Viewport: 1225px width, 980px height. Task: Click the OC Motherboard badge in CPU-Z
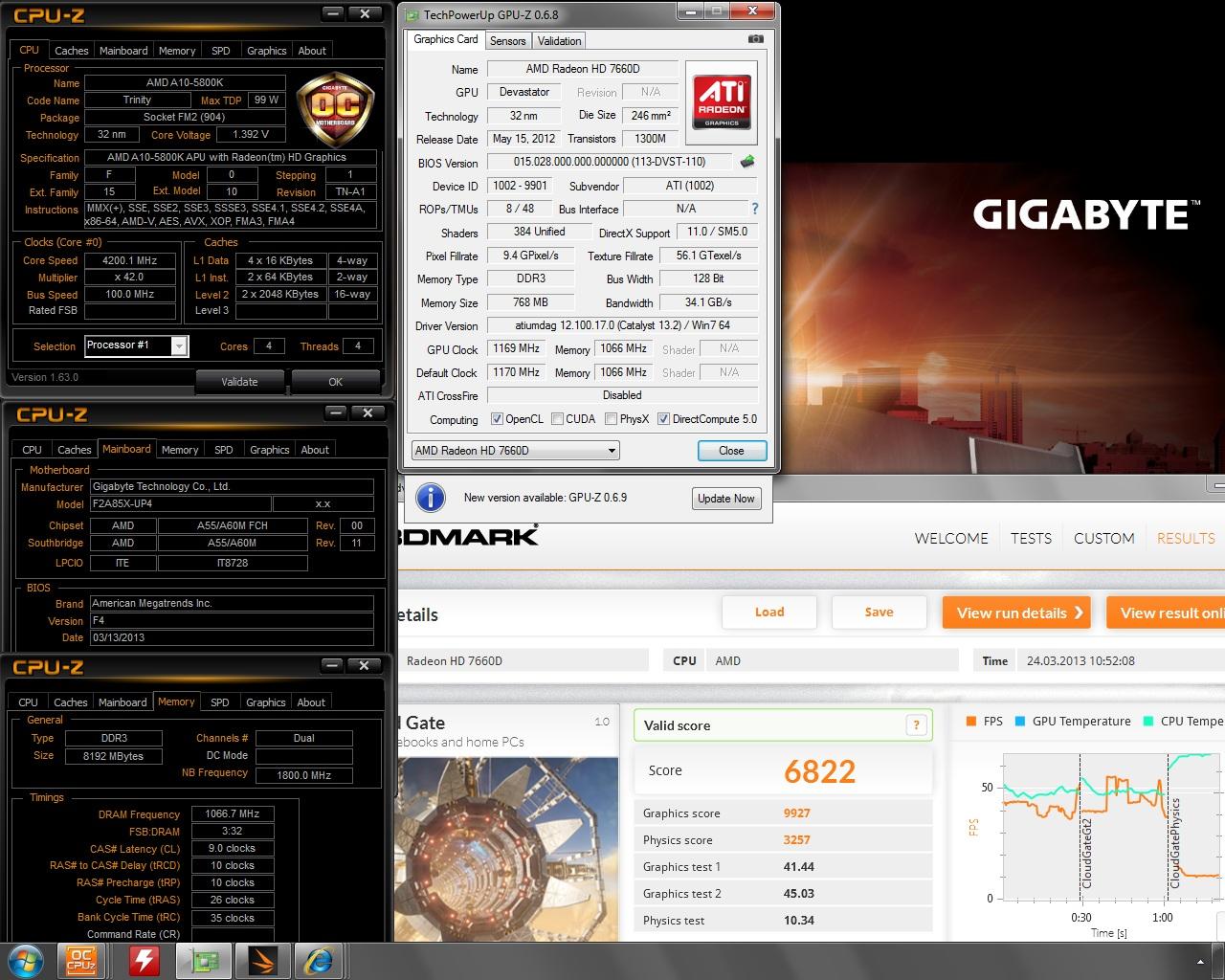pyautogui.click(x=335, y=111)
